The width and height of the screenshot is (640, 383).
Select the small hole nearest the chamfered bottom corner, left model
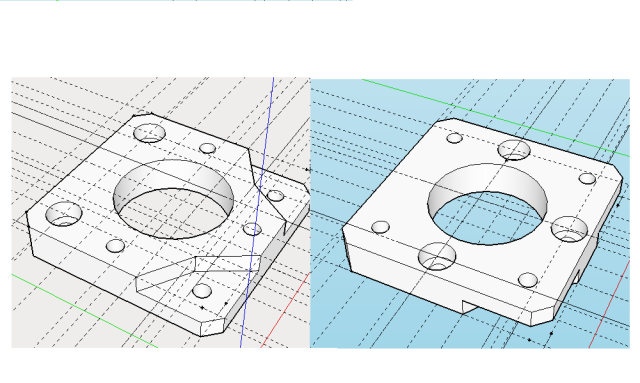(202, 291)
